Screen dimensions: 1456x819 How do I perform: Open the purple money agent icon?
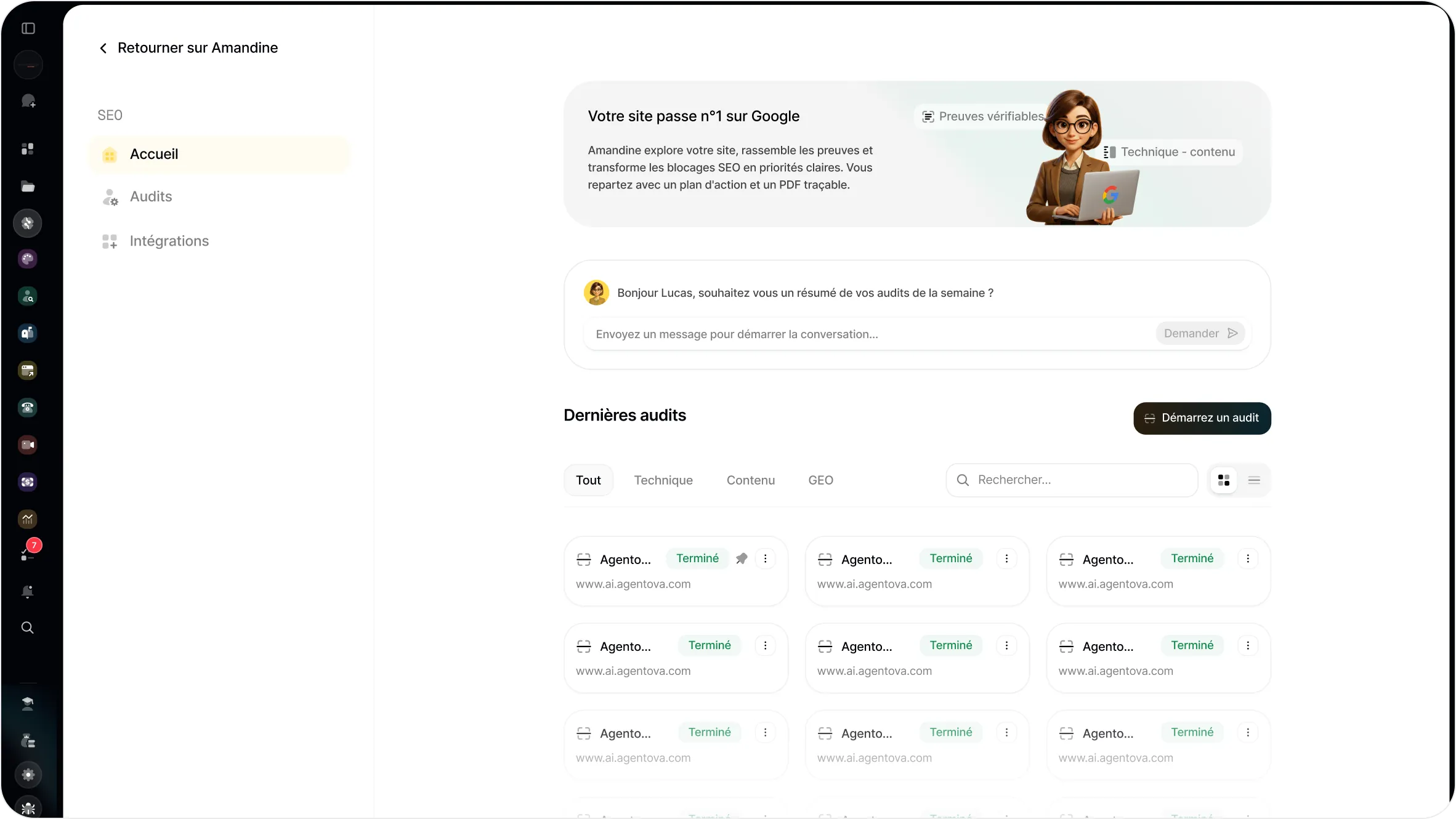point(28,482)
